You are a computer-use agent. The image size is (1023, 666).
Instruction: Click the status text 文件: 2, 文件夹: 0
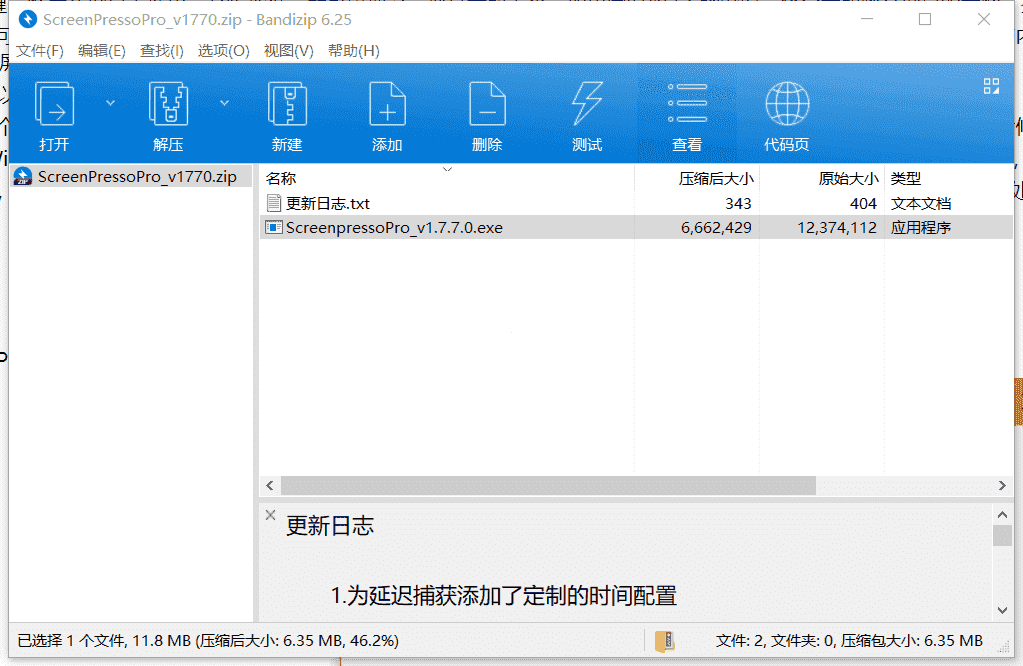coord(775,641)
